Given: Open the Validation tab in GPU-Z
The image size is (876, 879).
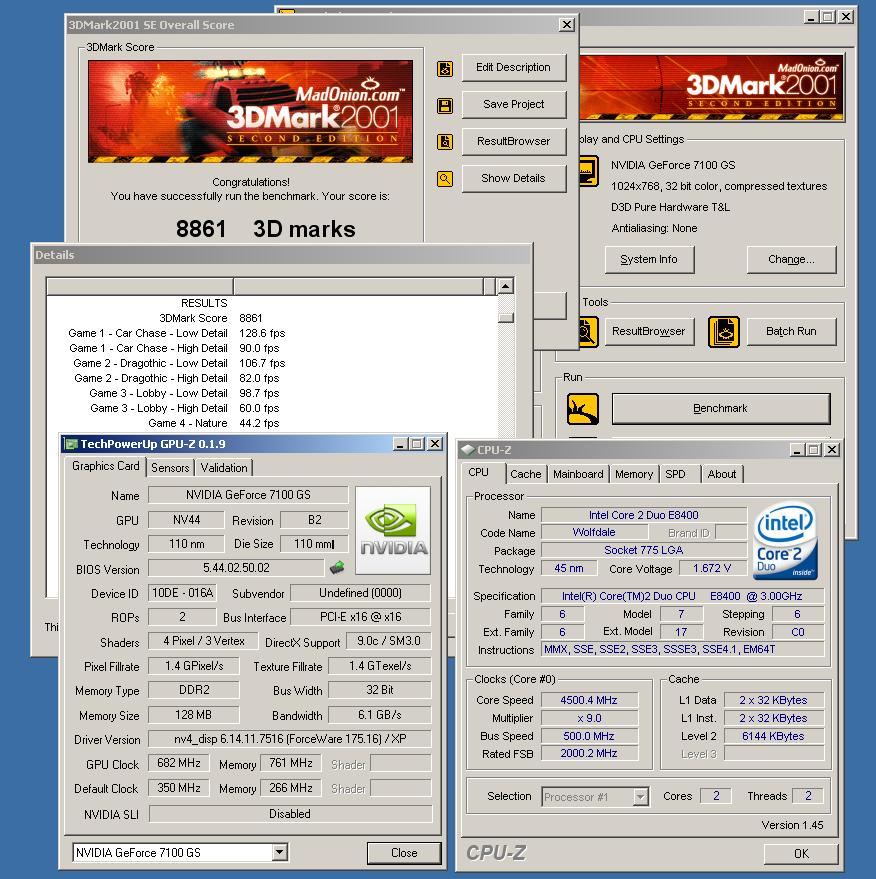Looking at the screenshot, I should tap(224, 468).
